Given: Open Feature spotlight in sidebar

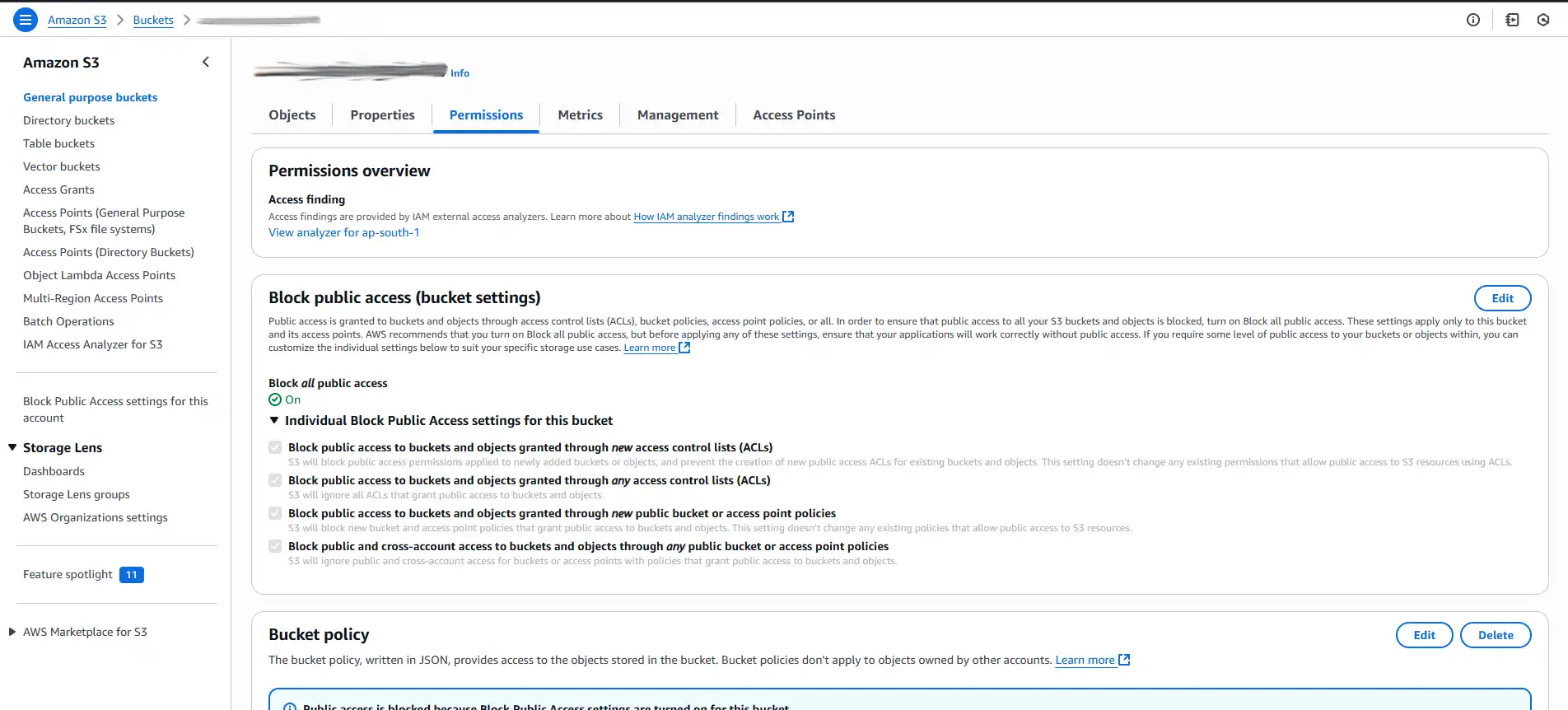Looking at the screenshot, I should (68, 574).
